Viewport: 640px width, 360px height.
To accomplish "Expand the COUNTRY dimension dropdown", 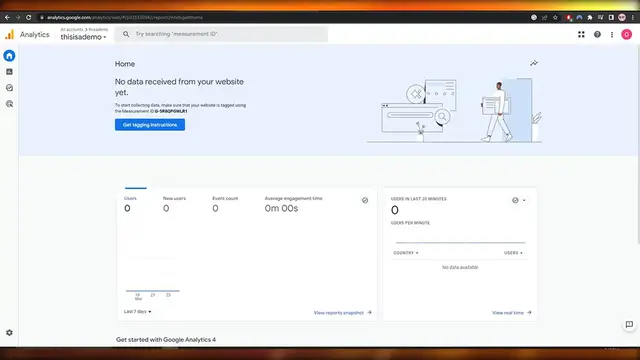I will (406, 253).
